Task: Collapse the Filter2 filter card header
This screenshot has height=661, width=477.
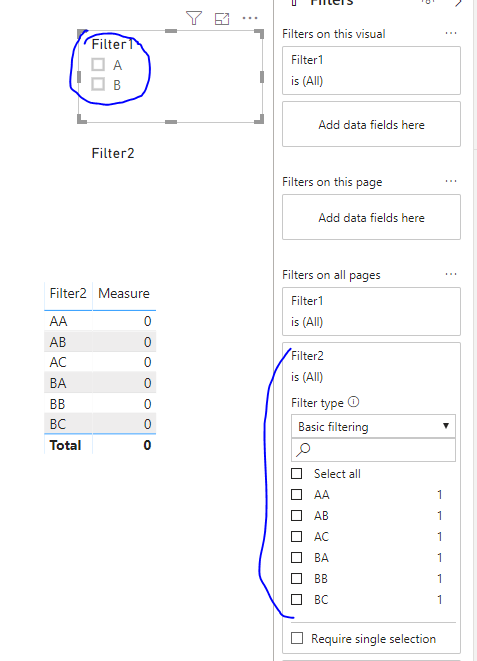Action: coord(371,366)
